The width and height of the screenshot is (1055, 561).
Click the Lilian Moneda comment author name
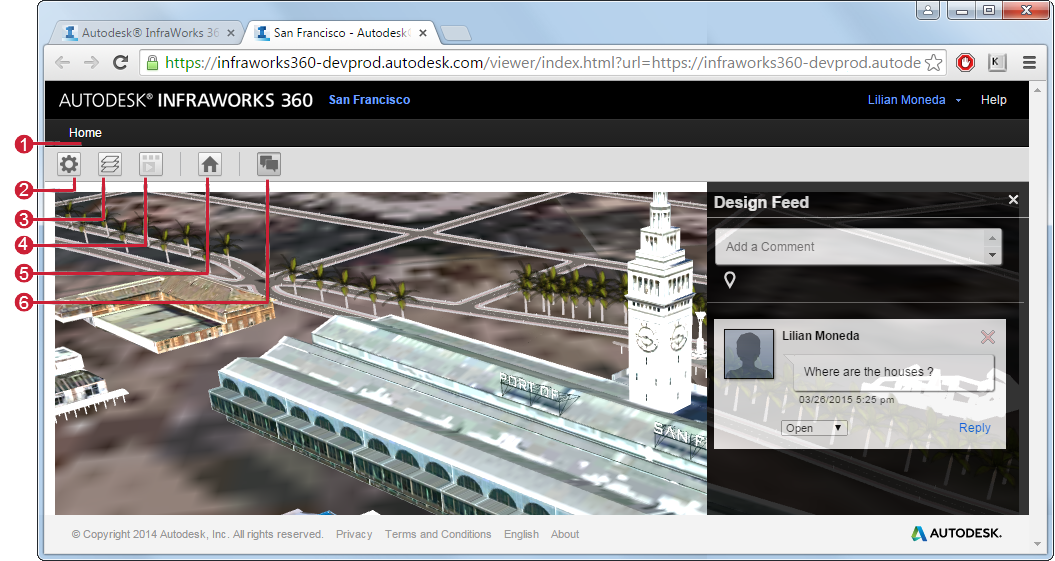tap(821, 336)
